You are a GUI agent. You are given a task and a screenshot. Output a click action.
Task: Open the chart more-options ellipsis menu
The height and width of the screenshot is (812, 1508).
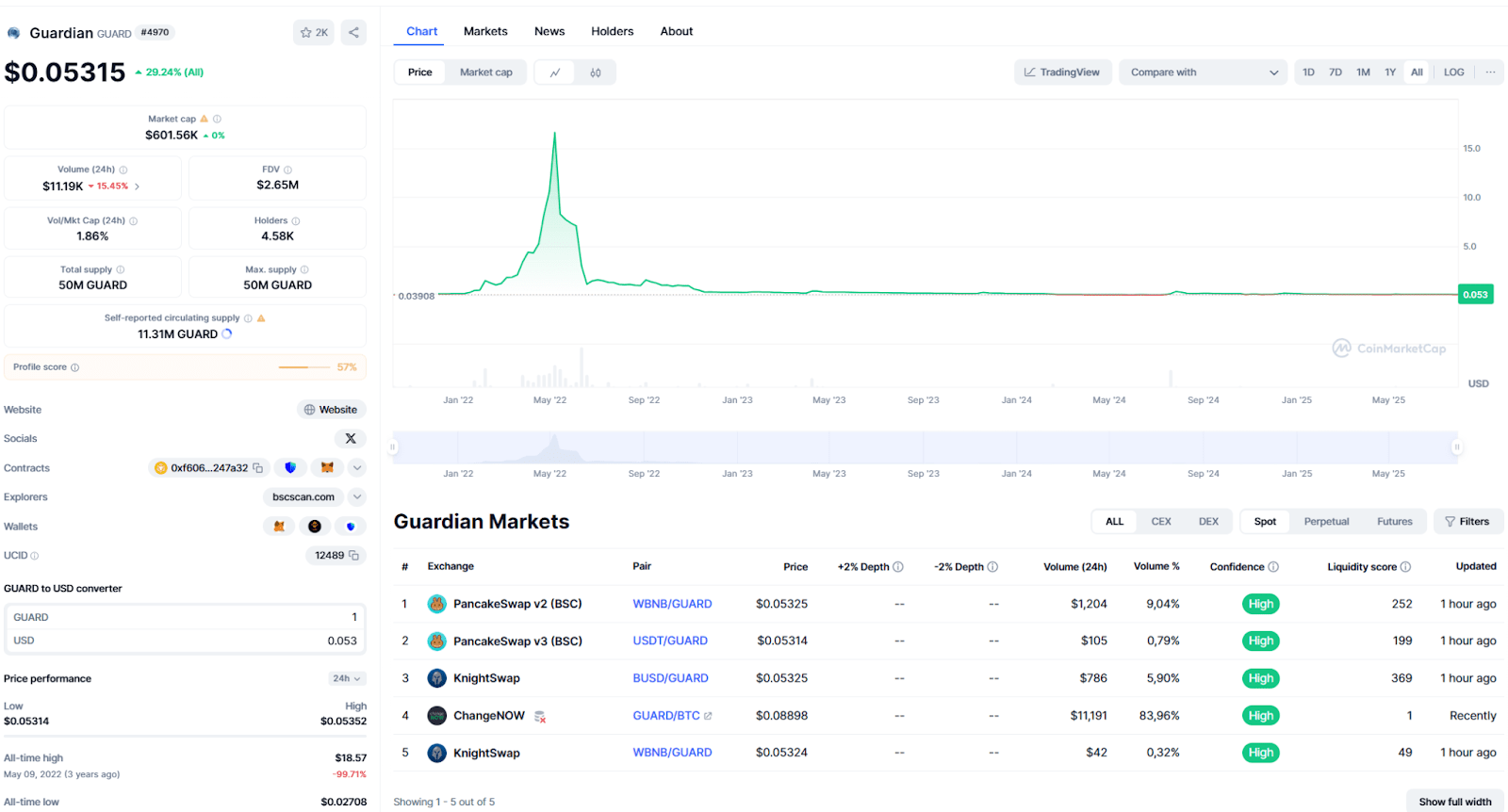coord(1490,73)
